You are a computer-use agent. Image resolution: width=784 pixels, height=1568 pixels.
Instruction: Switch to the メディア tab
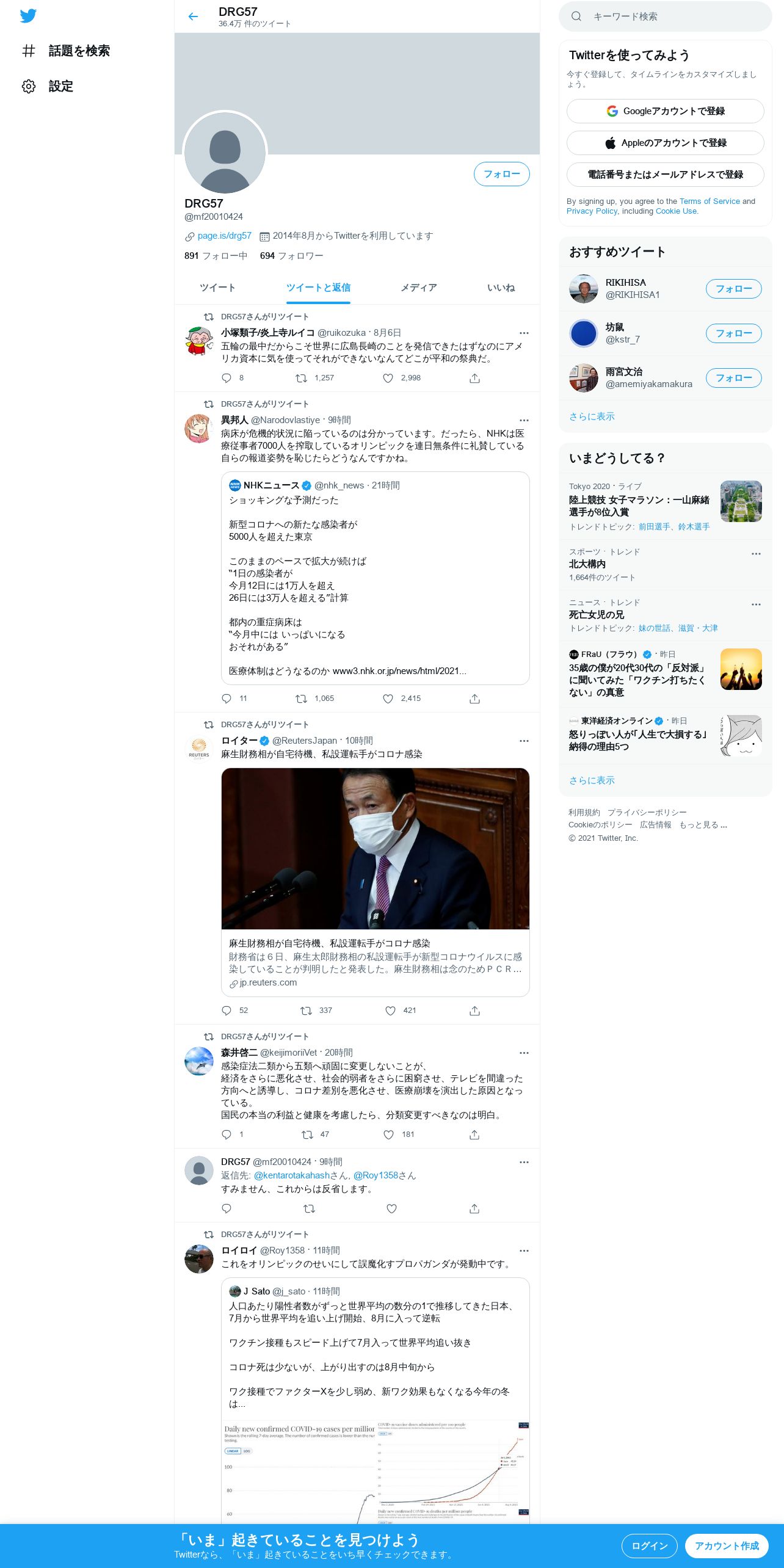pyautogui.click(x=418, y=288)
